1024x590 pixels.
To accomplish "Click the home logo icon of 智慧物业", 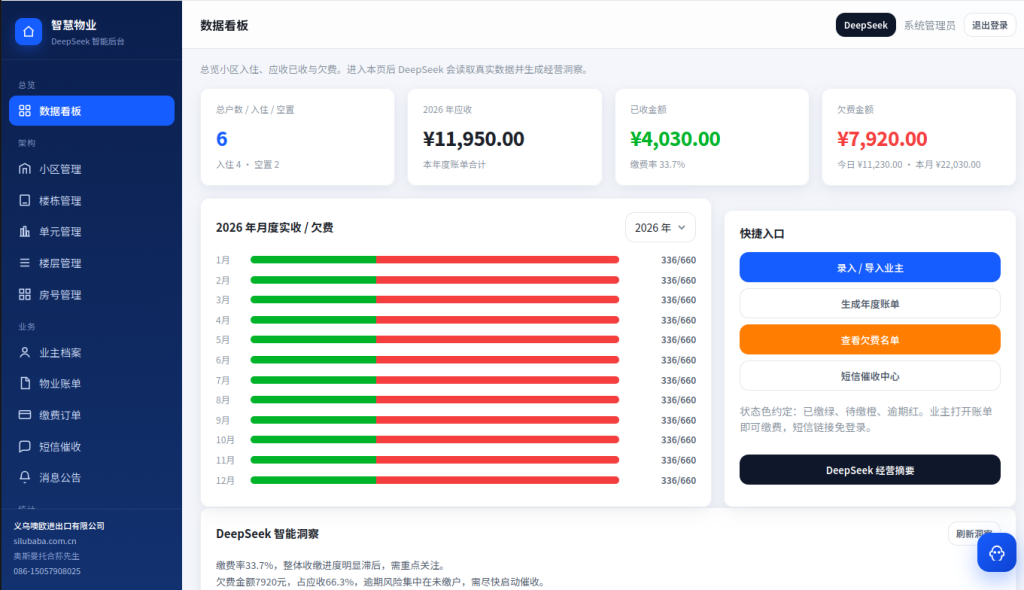I will point(28,31).
